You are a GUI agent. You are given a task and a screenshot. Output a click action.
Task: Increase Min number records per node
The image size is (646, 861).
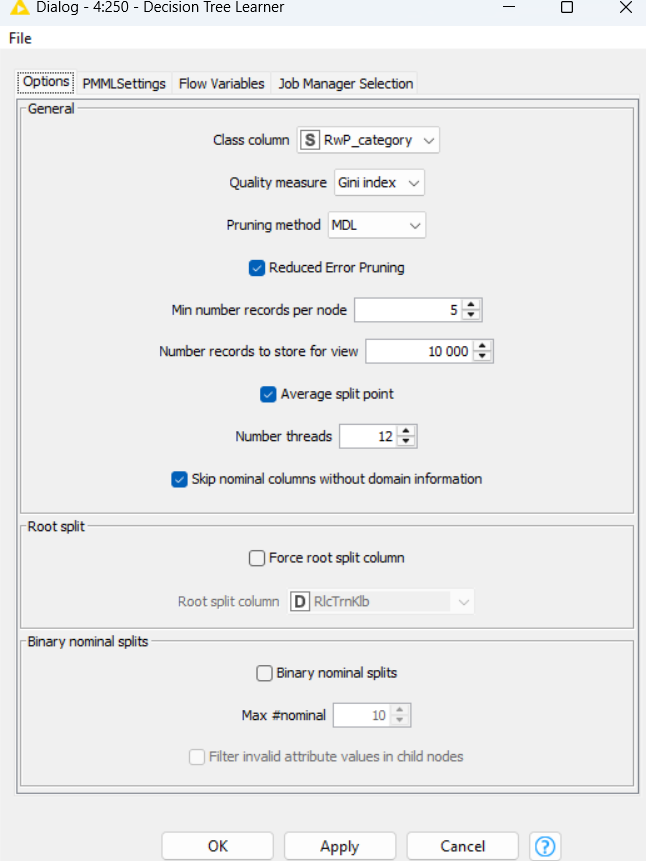click(473, 305)
